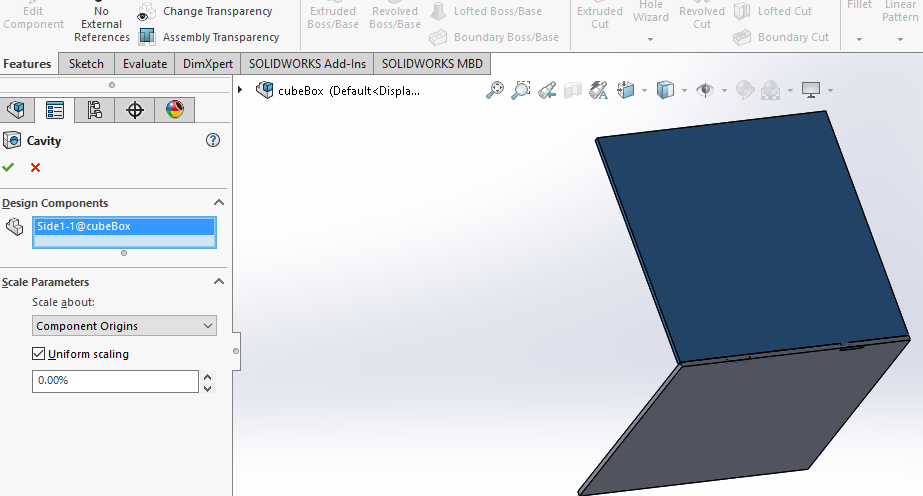The image size is (923, 496).
Task: Open the Fillet dropdown arrow
Action: pyautogui.click(x=859, y=39)
